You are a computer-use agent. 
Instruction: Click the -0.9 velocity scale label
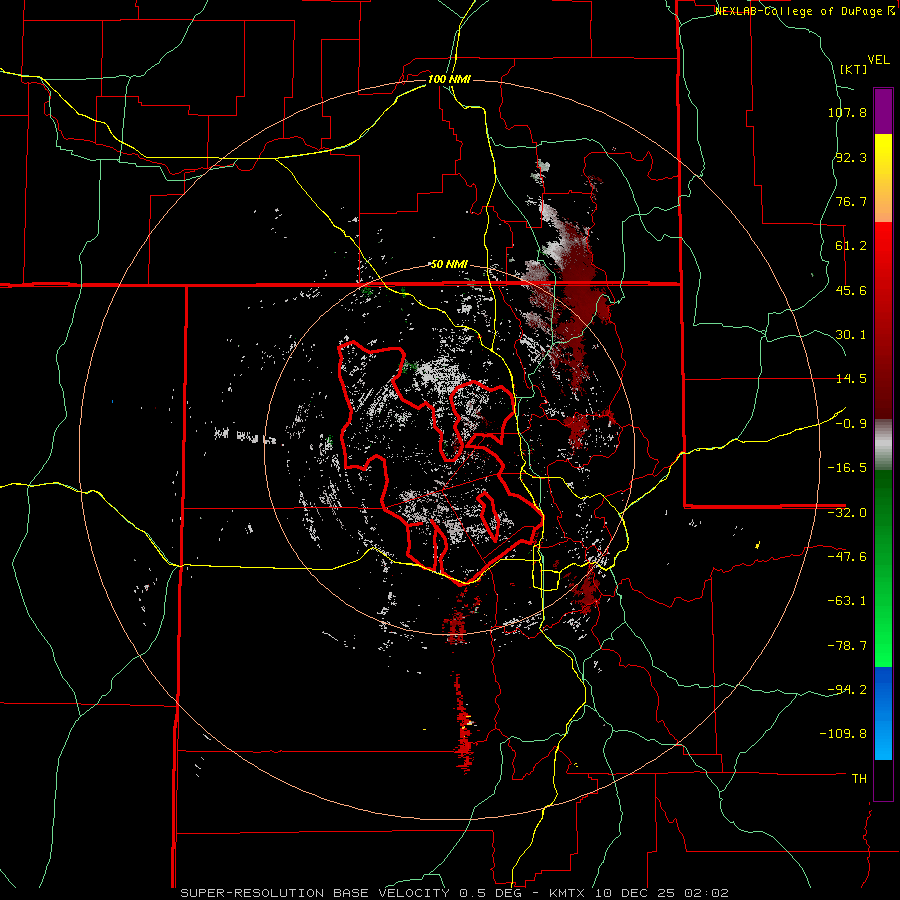click(851, 424)
